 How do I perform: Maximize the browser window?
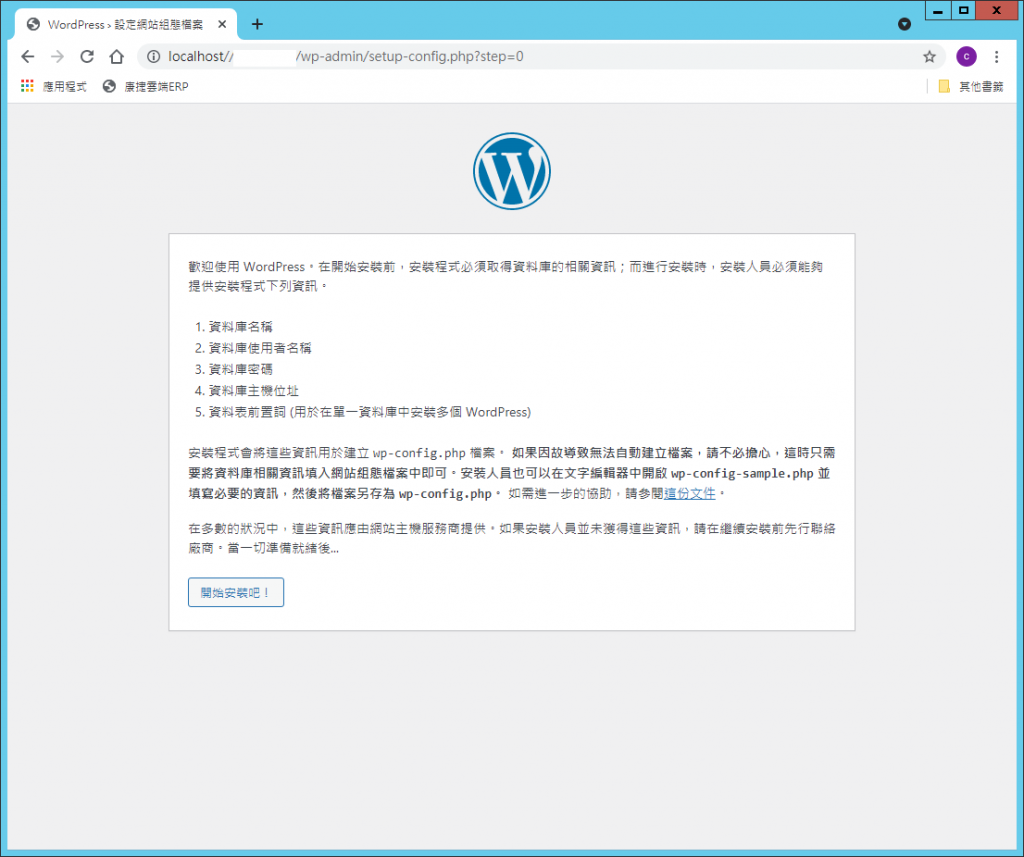(x=964, y=11)
